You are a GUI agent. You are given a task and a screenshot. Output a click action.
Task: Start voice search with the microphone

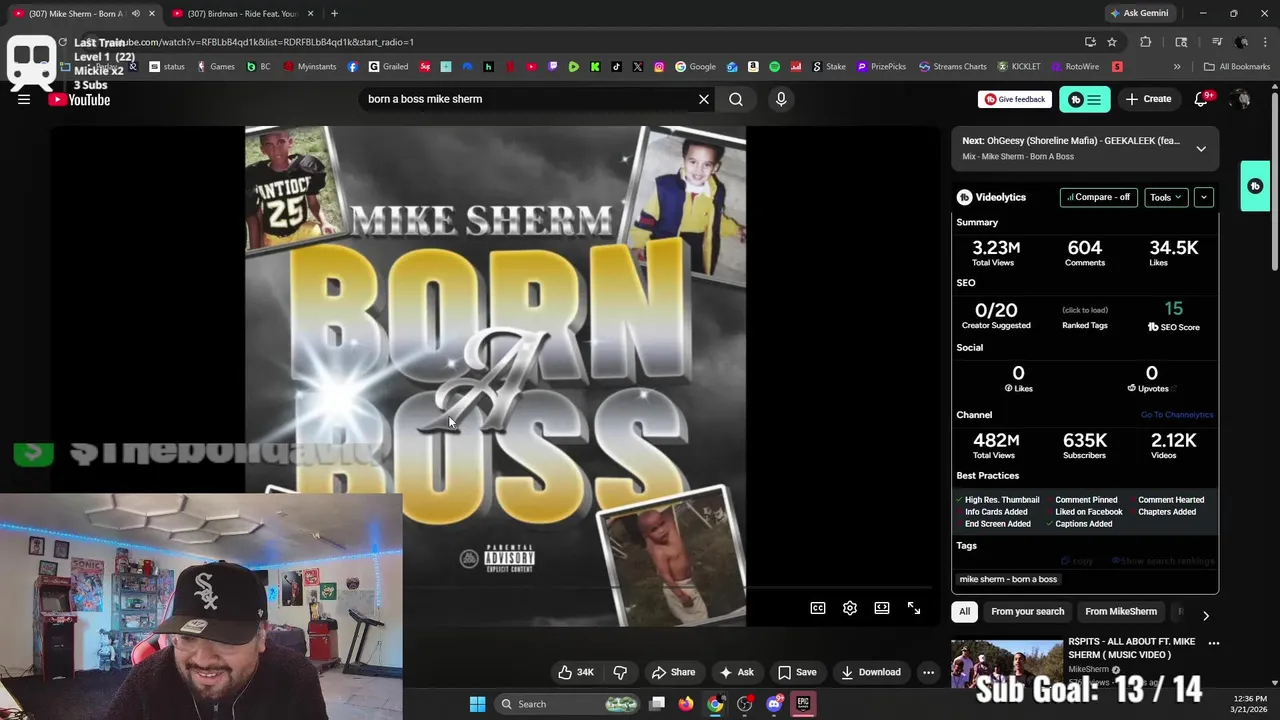coord(781,99)
